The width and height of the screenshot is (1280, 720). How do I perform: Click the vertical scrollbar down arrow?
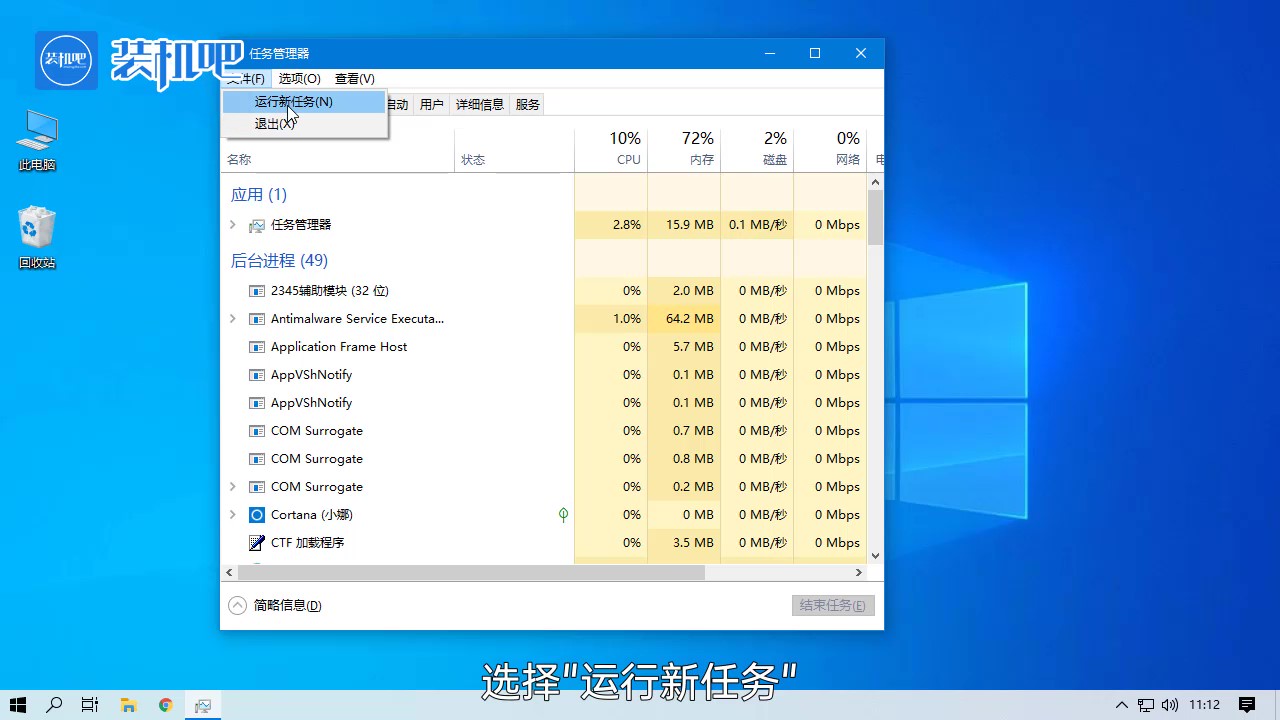(875, 556)
